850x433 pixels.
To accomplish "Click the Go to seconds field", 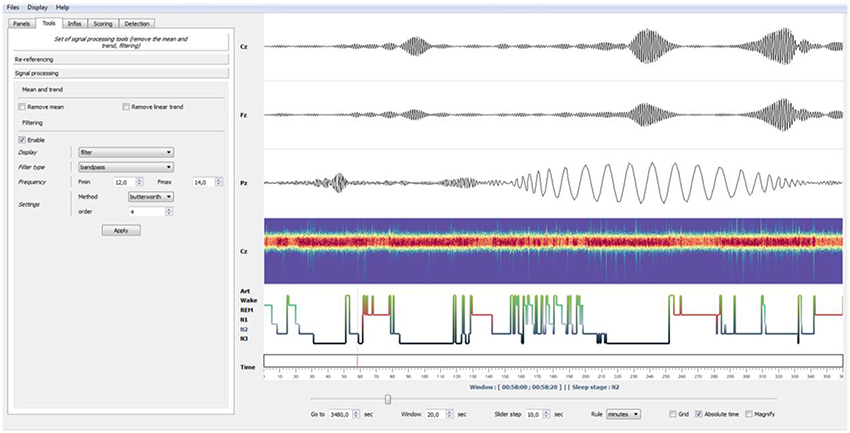I will [x=340, y=415].
